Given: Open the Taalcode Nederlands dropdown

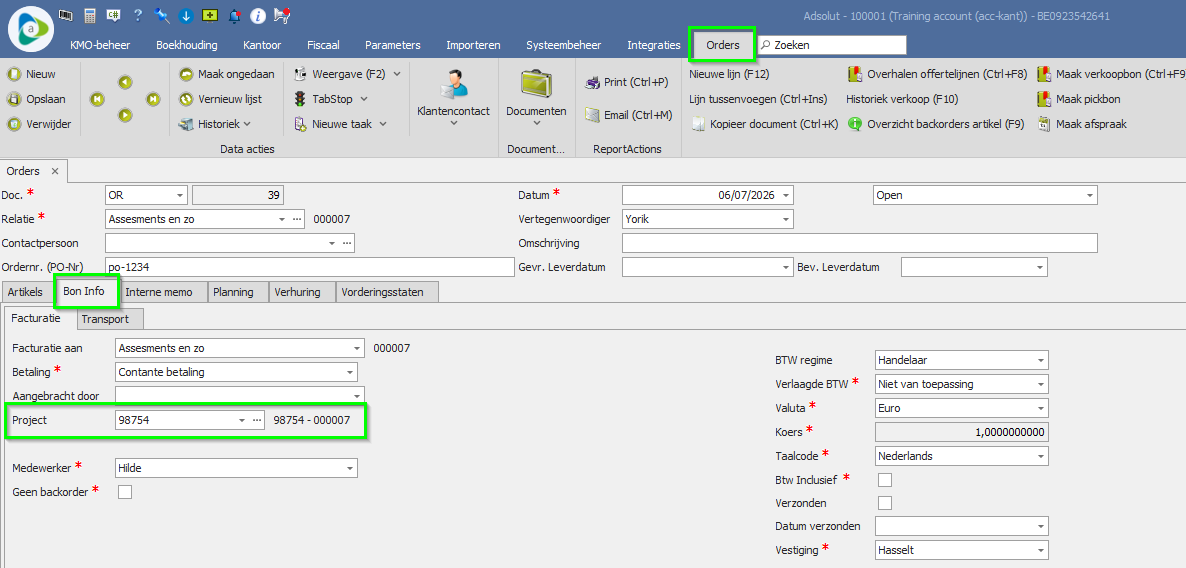Looking at the screenshot, I should pyautogui.click(x=1042, y=456).
